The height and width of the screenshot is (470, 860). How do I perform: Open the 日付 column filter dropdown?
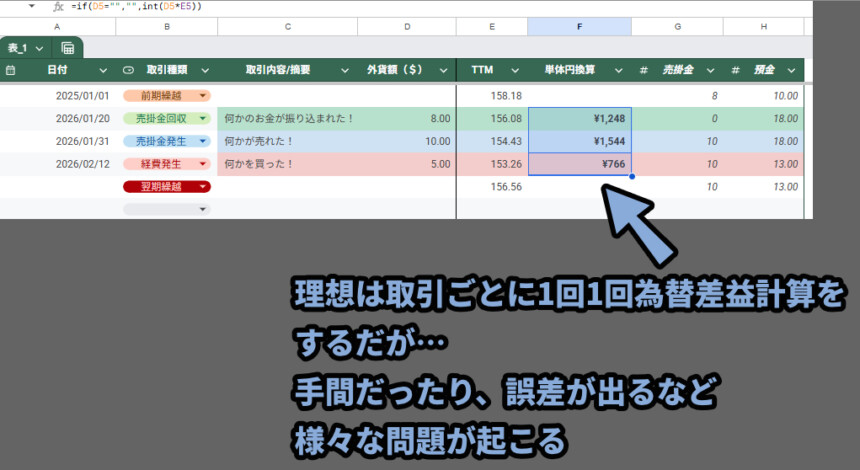click(x=102, y=70)
